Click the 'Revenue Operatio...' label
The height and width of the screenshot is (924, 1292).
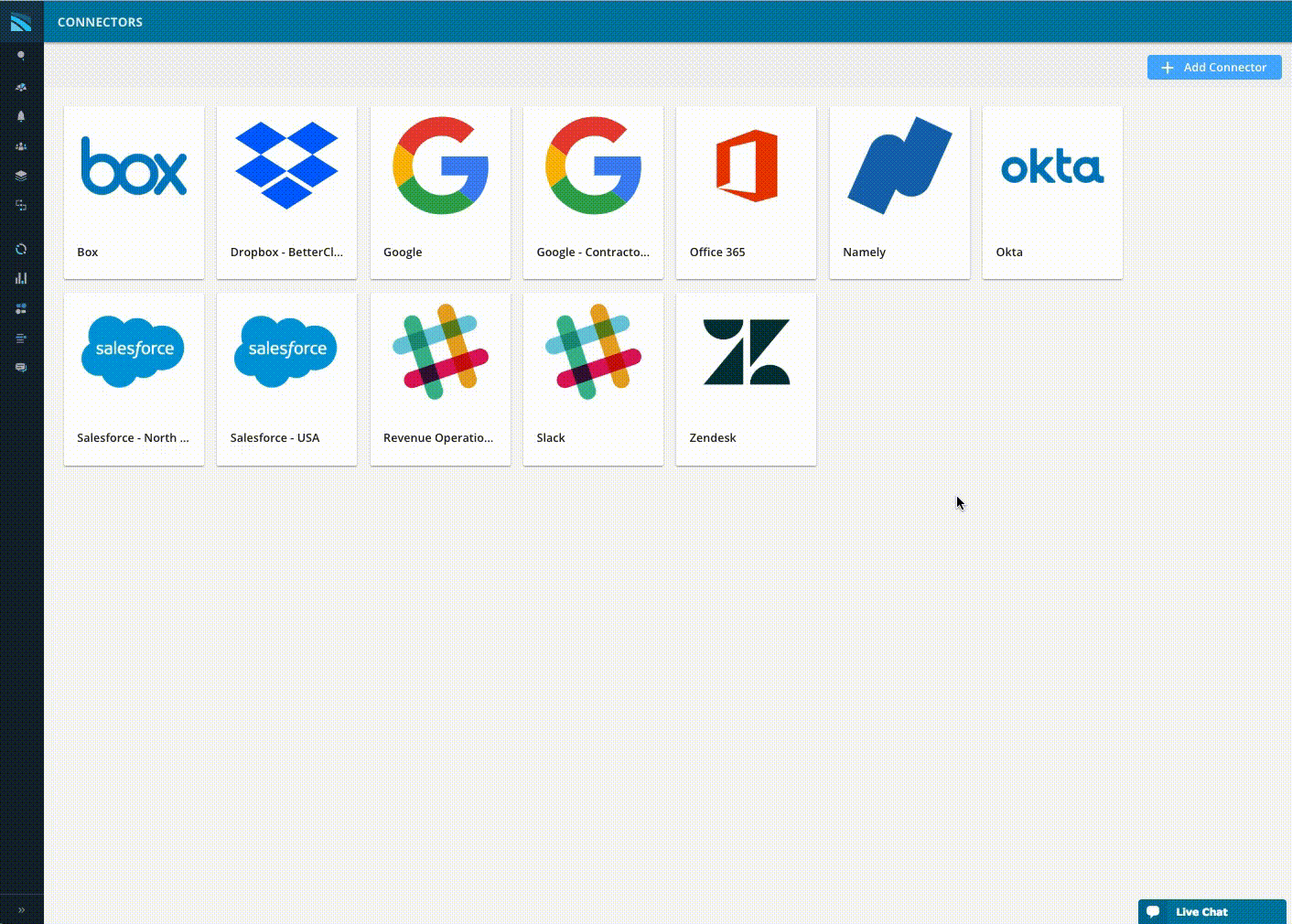click(438, 438)
